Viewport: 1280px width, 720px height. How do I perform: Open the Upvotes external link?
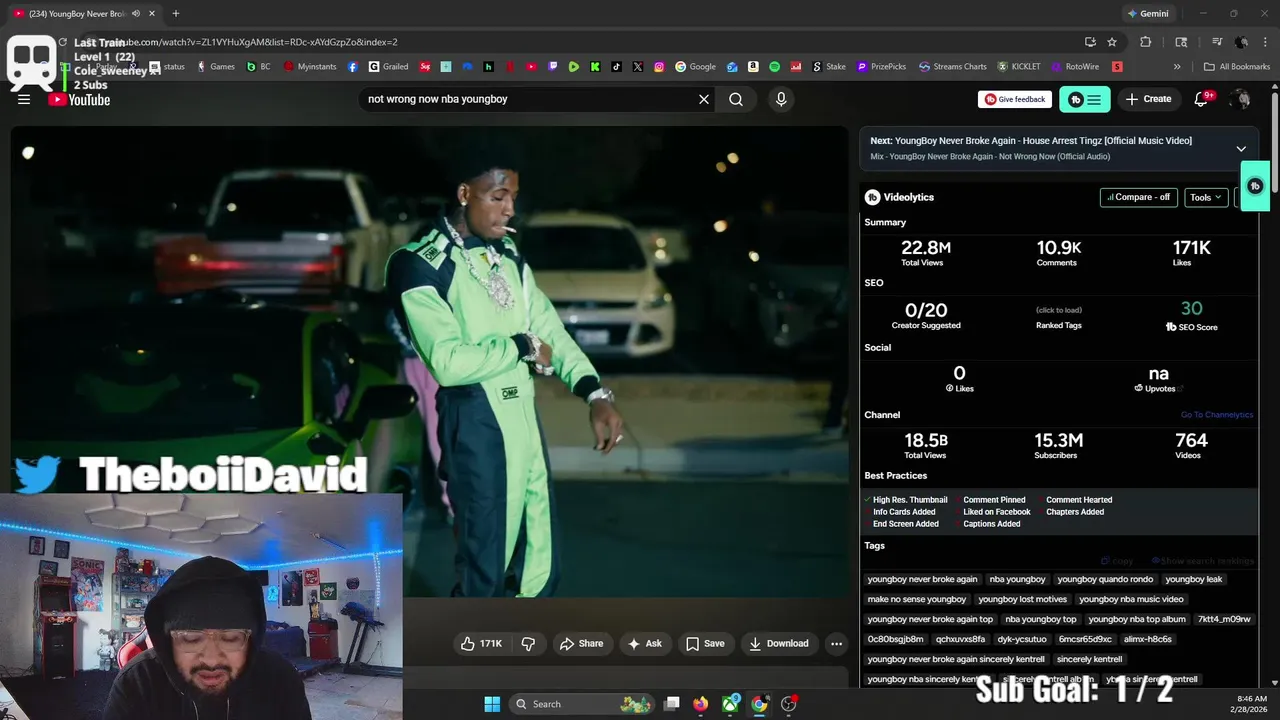click(1159, 388)
